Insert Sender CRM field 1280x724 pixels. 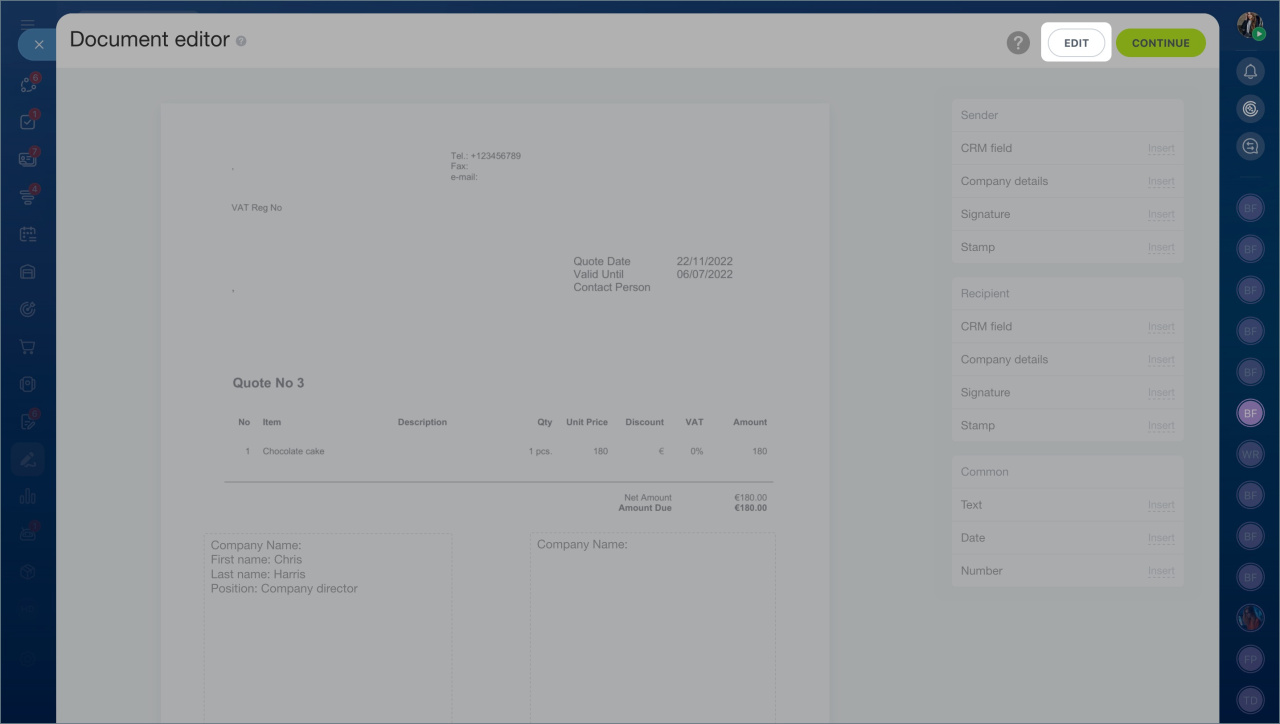(x=1161, y=149)
